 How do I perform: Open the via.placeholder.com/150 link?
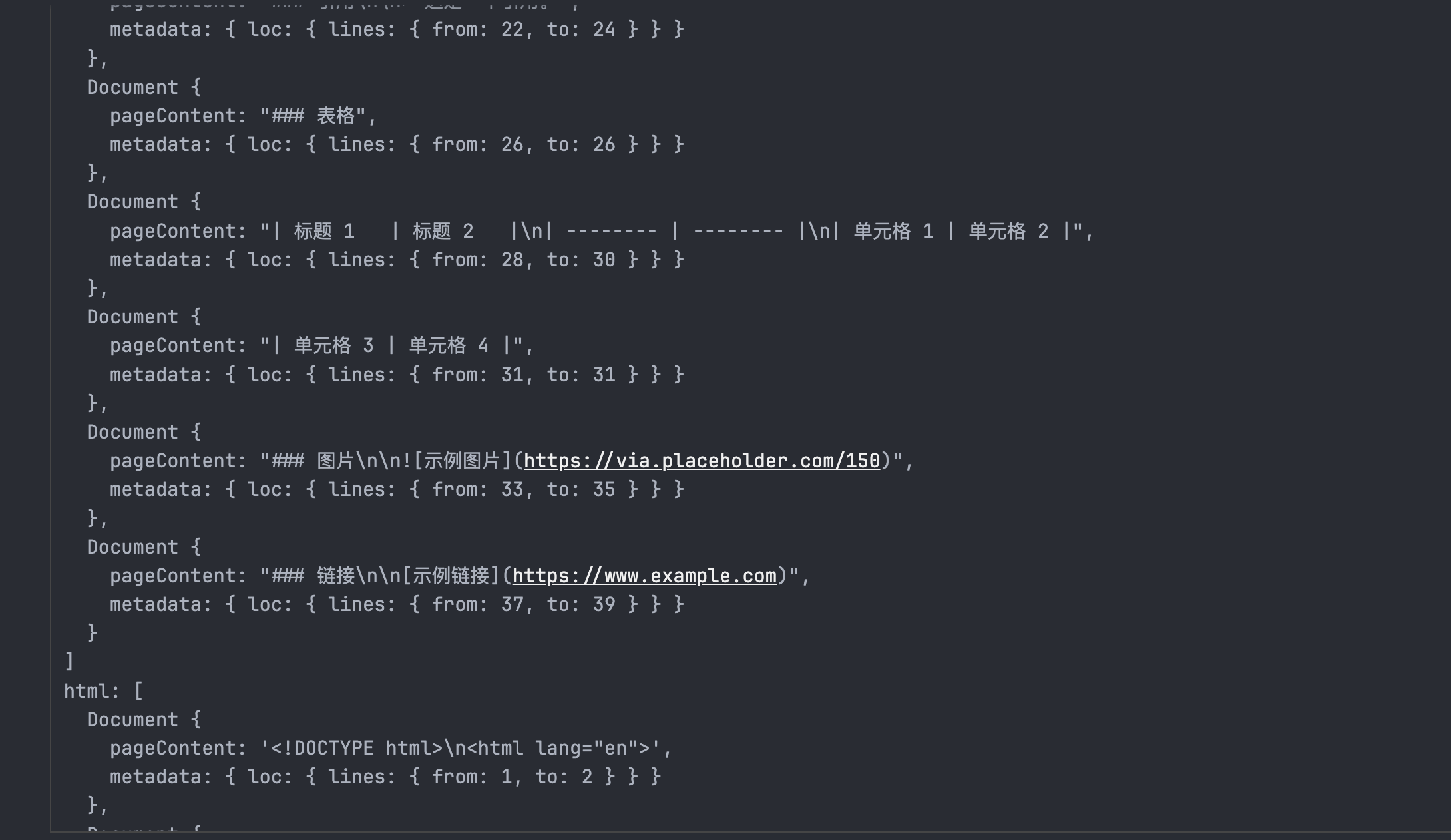tap(702, 461)
